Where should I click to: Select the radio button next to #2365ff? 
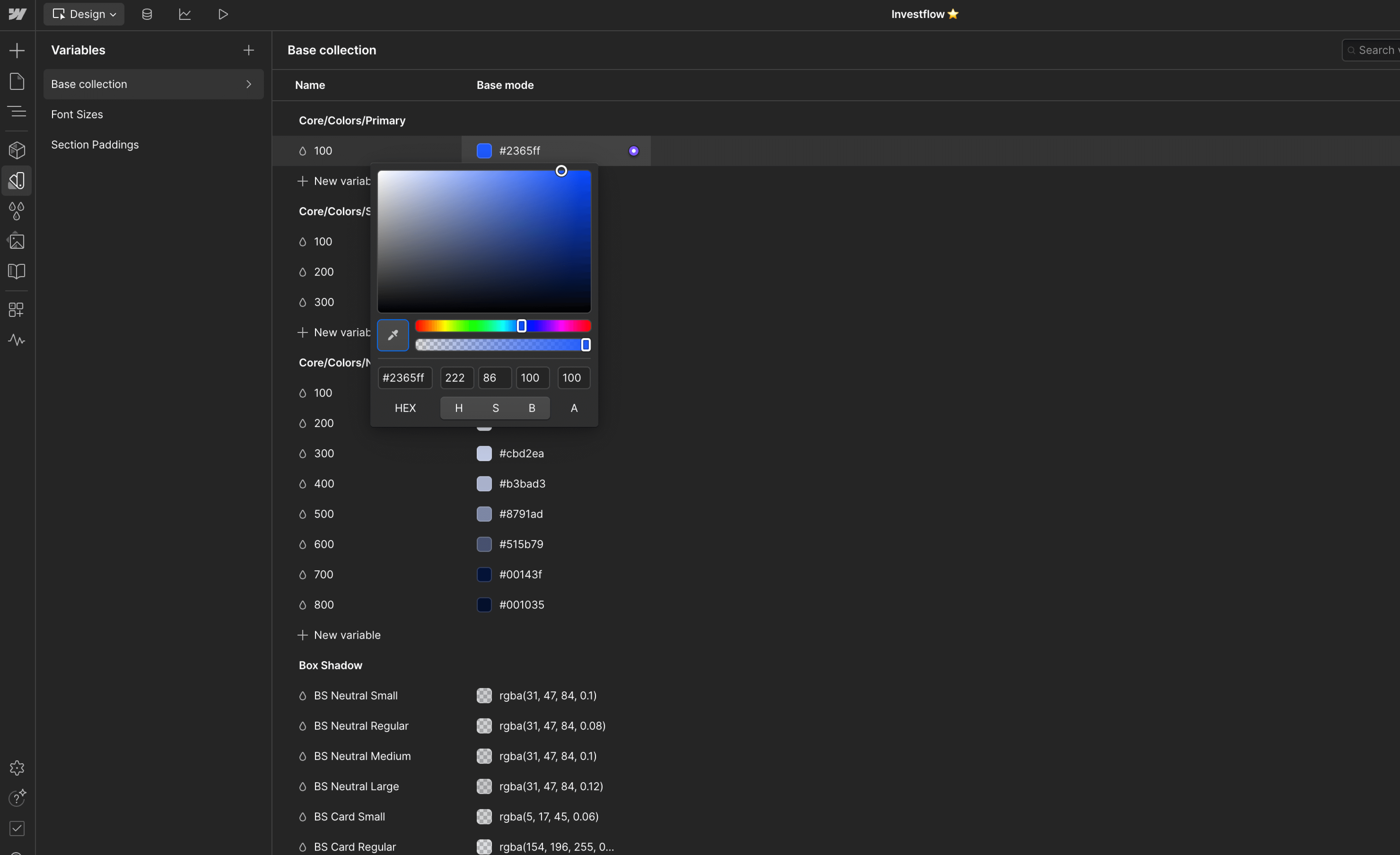[634, 151]
